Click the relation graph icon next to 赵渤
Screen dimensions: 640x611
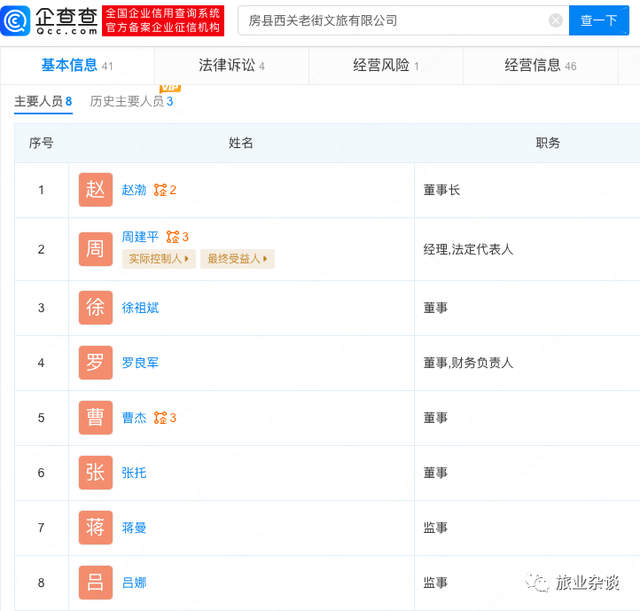pyautogui.click(x=160, y=190)
